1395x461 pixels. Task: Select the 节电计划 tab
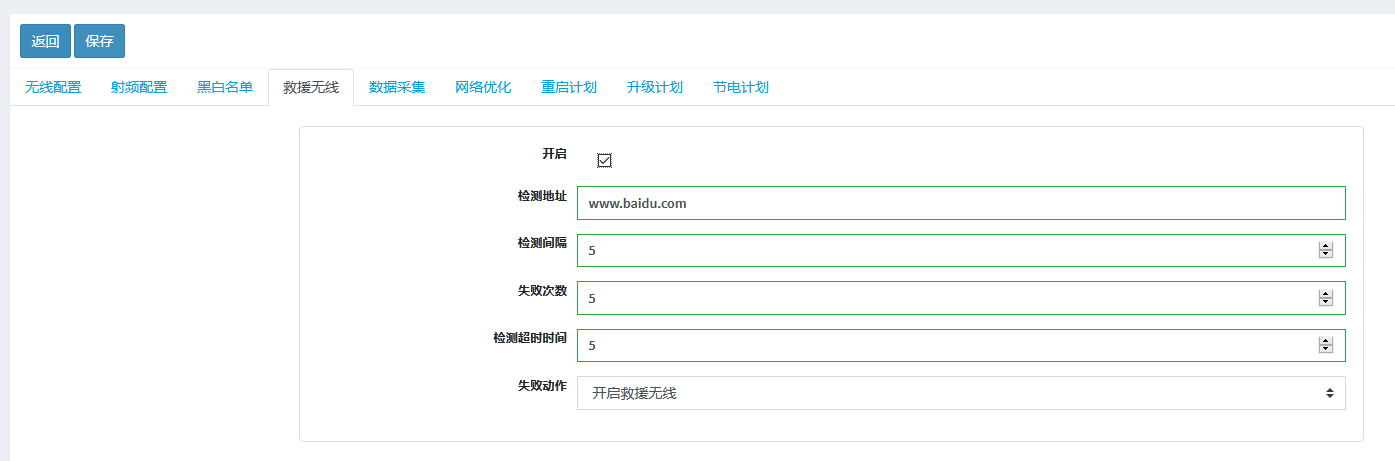coord(741,87)
